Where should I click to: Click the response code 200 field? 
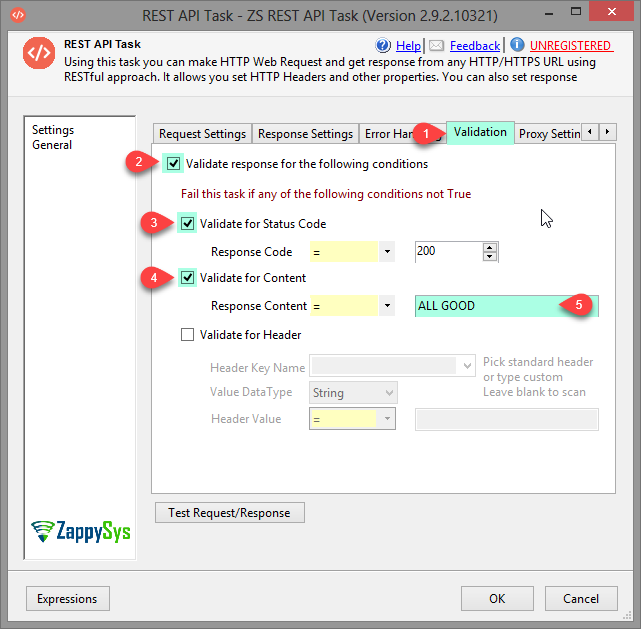pos(449,251)
